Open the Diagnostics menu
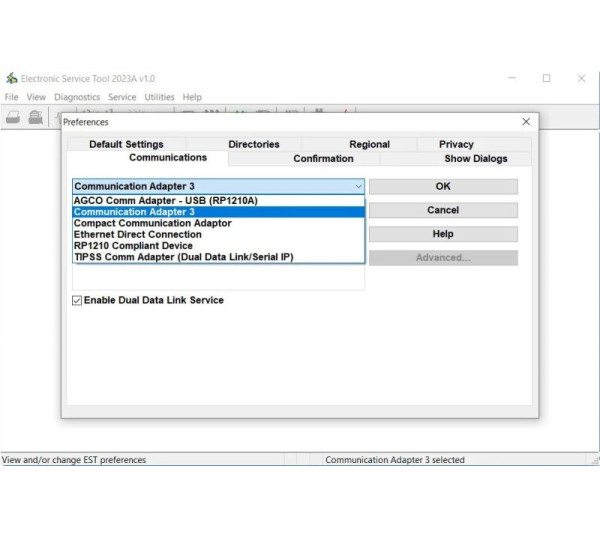 77,97
